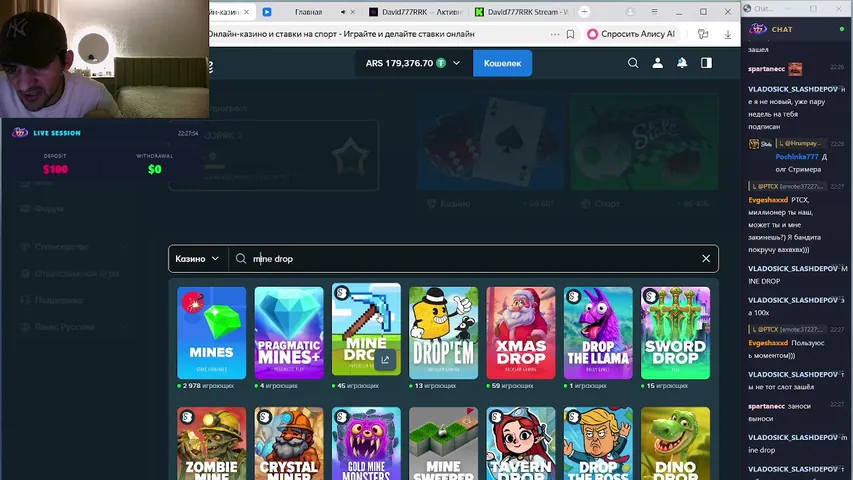This screenshot has width=853, height=480.
Task: Open the Mine Drop game tile
Action: click(x=366, y=329)
